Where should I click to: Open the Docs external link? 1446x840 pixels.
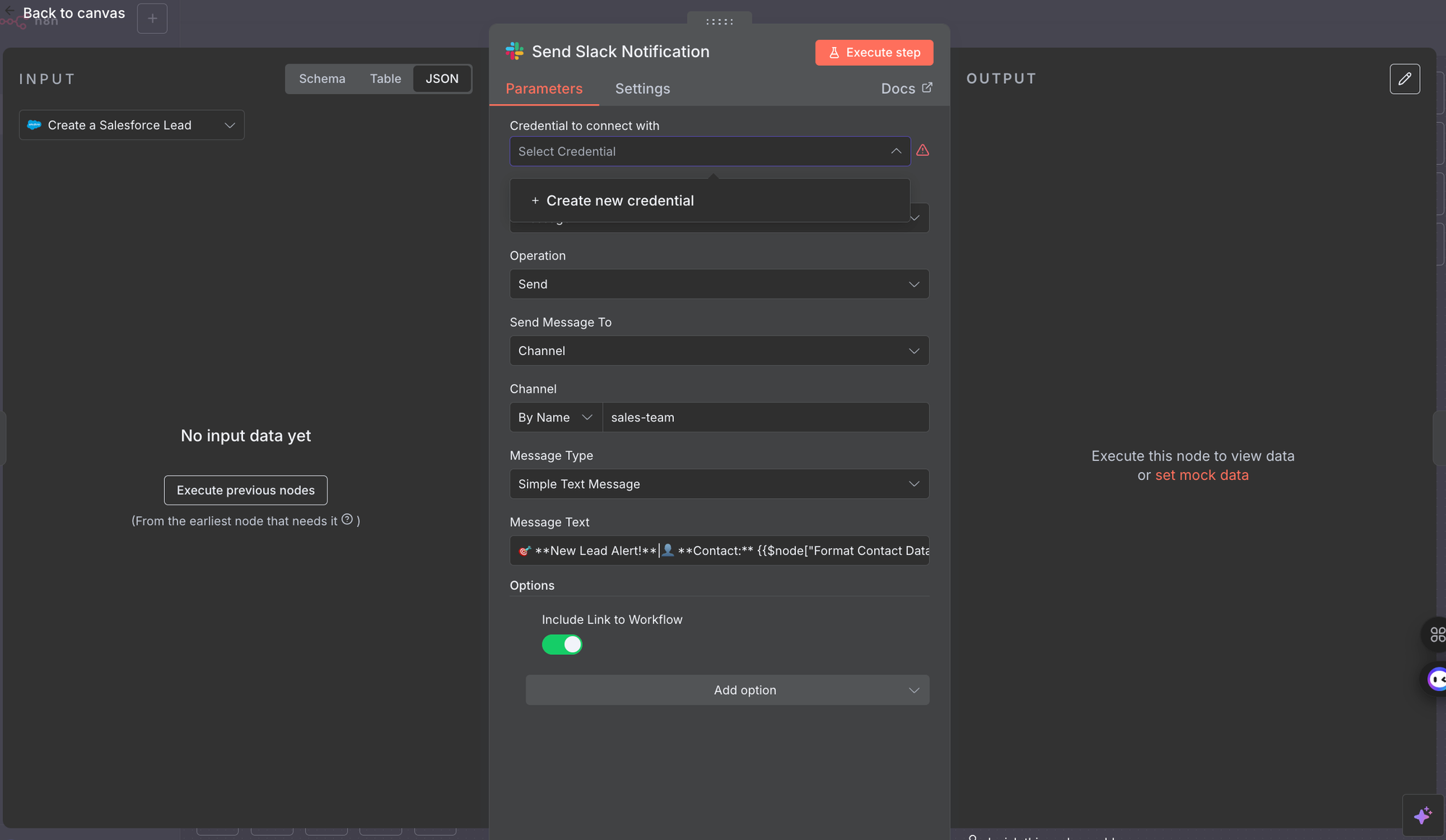click(906, 88)
